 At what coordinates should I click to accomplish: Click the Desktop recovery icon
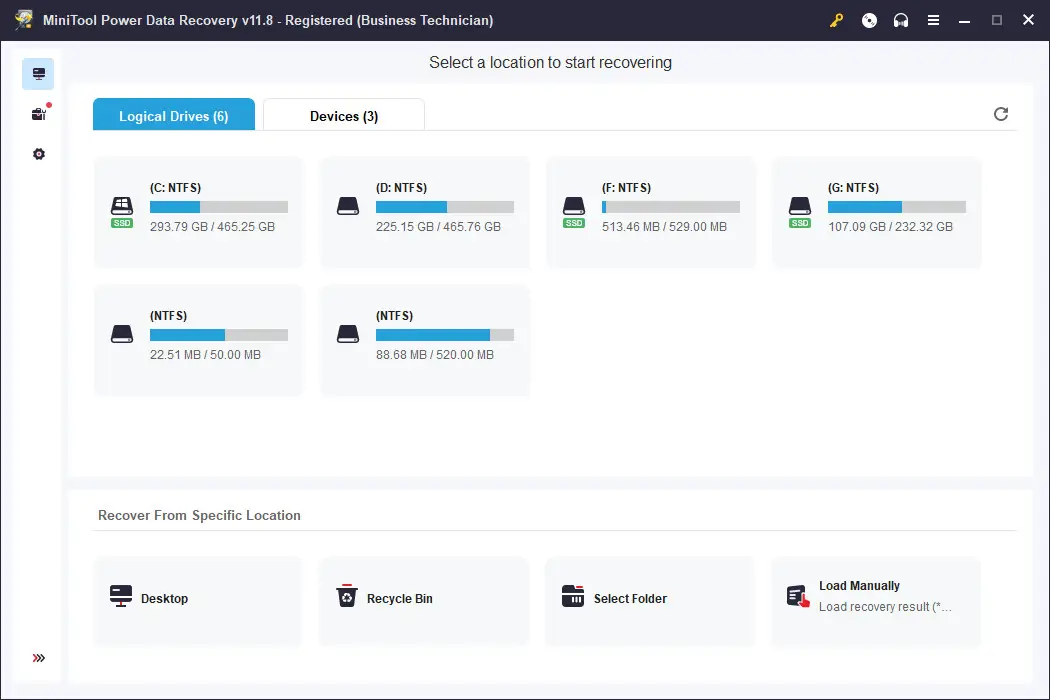click(x=121, y=596)
